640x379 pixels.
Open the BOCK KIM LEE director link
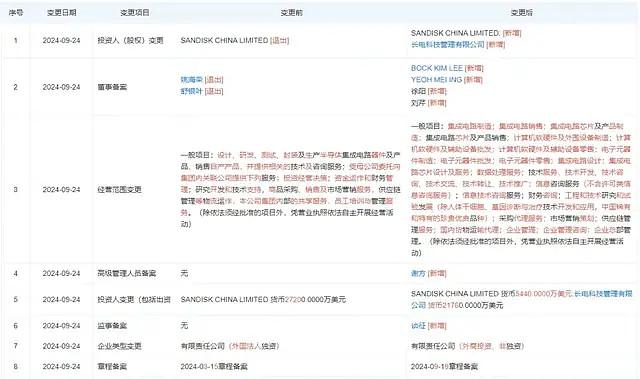[x=437, y=68]
